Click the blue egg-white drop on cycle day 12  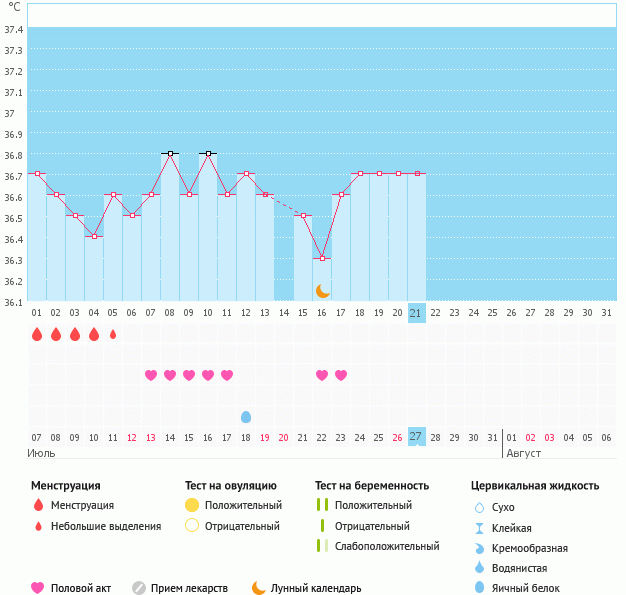click(x=246, y=416)
